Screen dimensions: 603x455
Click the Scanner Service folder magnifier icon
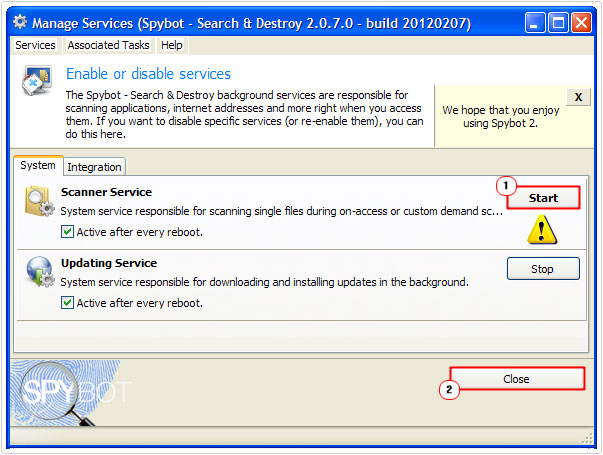pyautogui.click(x=38, y=201)
